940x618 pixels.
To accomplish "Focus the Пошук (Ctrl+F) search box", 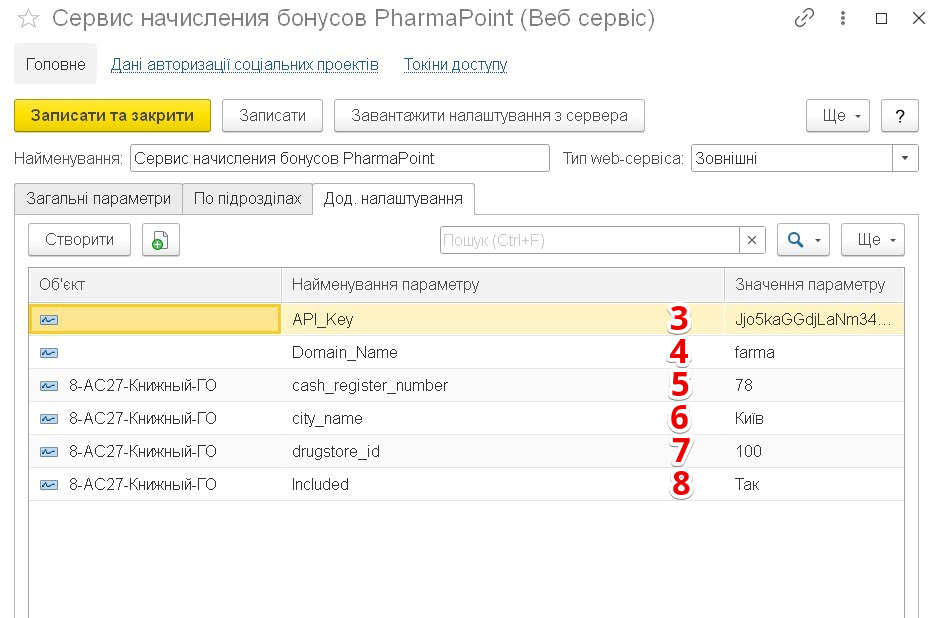I will coord(589,240).
